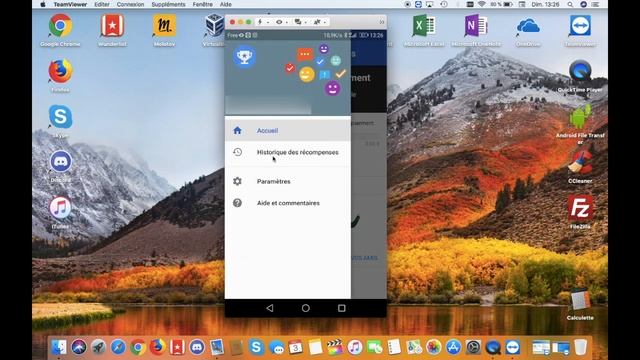The image size is (640, 360).
Task: Click the FileZilla desktop icon
Action: pos(580,208)
